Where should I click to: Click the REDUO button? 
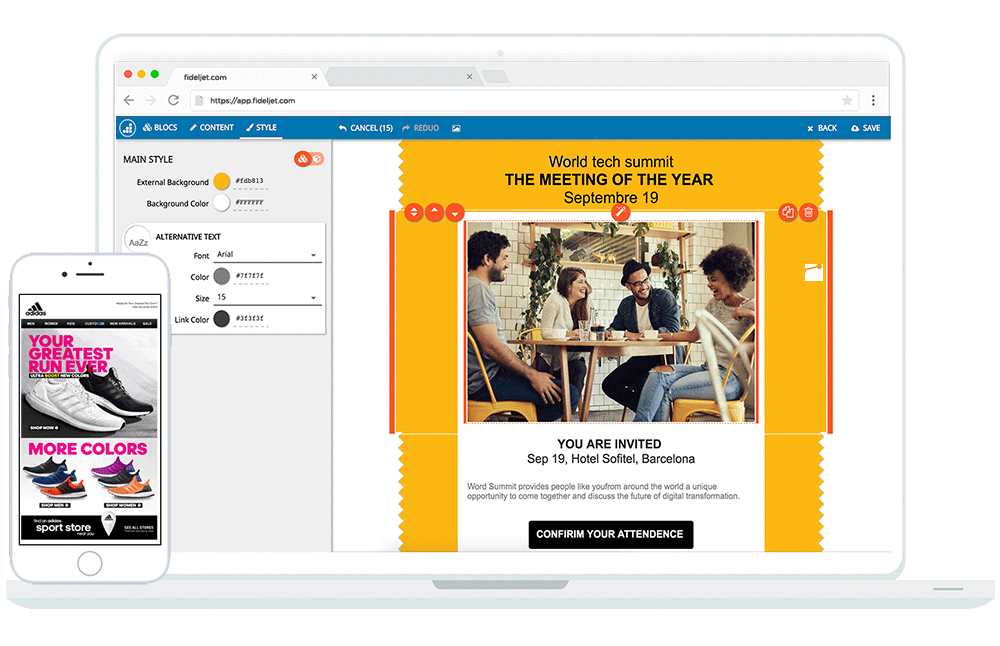420,128
